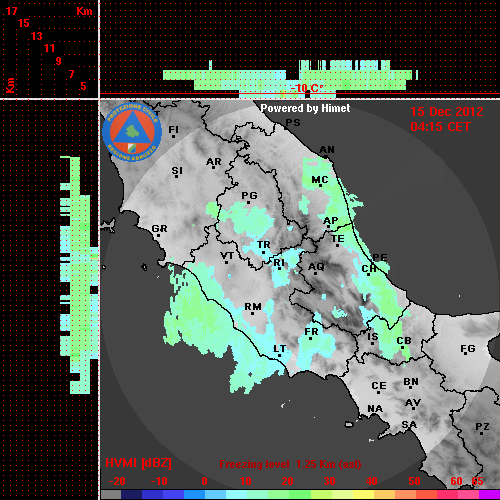The image size is (500, 500).
Task: Click the GR city label
Action: coord(159,229)
